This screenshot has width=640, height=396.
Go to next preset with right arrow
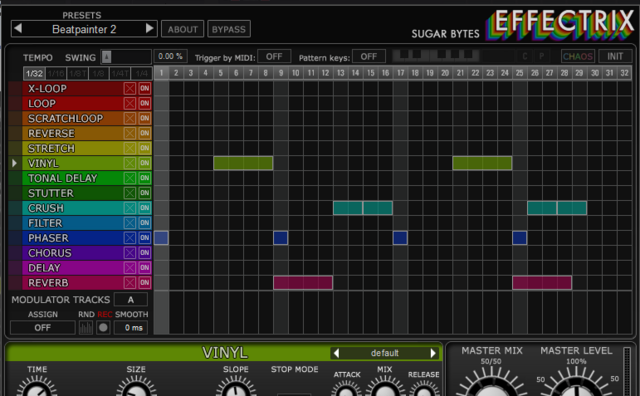(149, 29)
